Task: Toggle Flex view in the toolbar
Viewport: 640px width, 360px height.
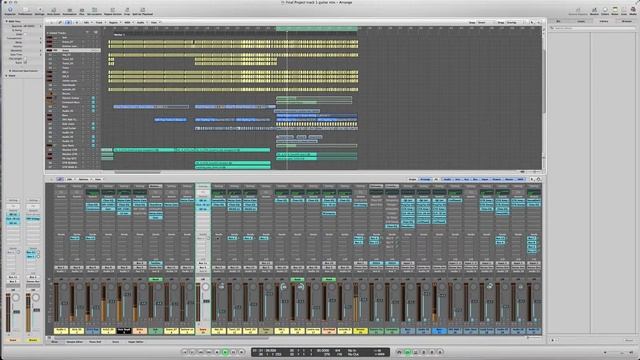Action: coord(82,11)
